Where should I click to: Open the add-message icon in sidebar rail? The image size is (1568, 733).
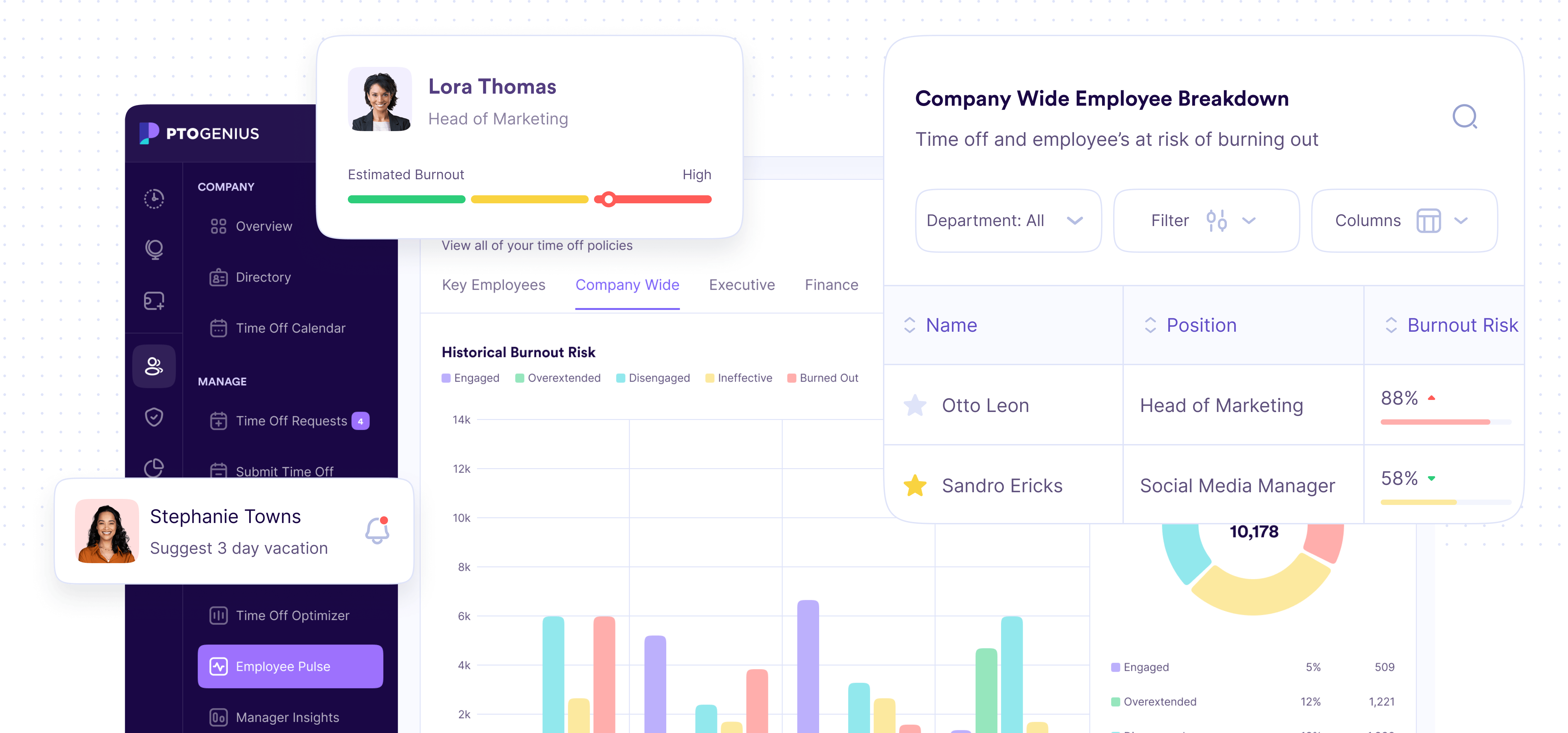coord(154,301)
